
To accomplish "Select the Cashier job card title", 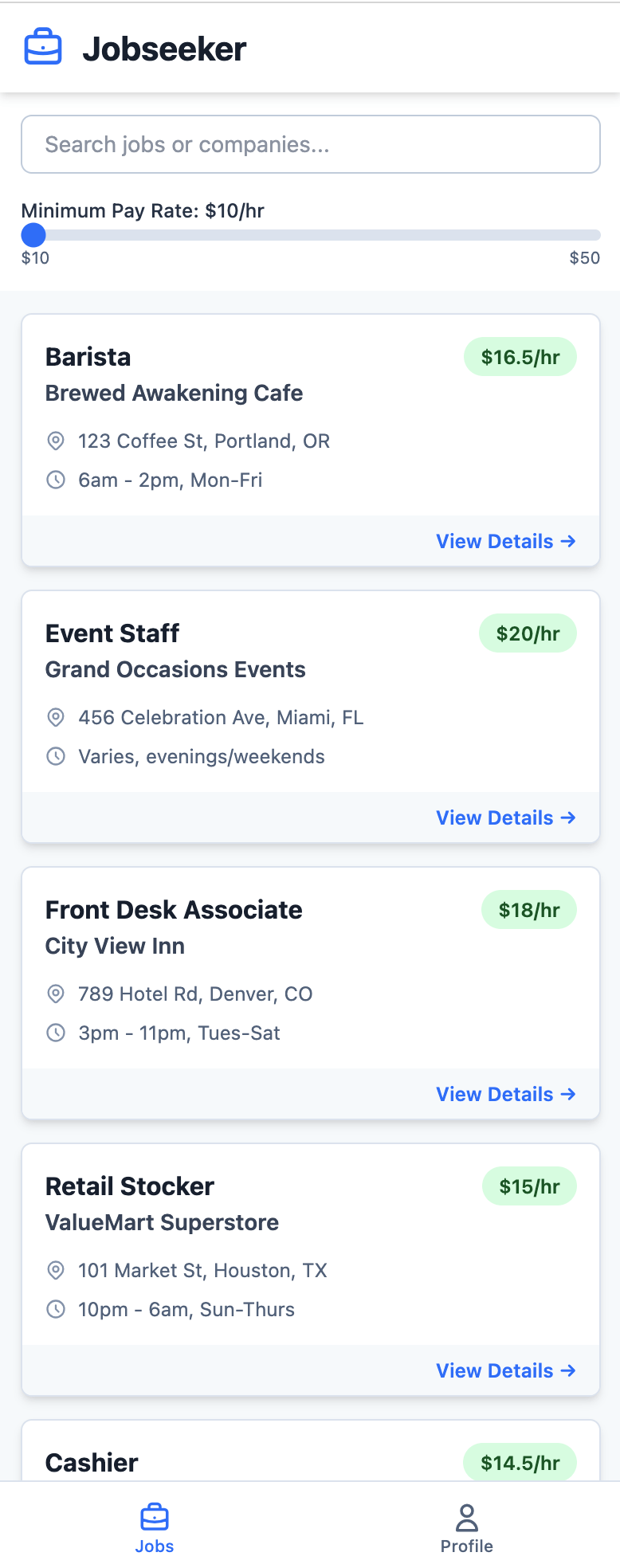I will 92,1463.
